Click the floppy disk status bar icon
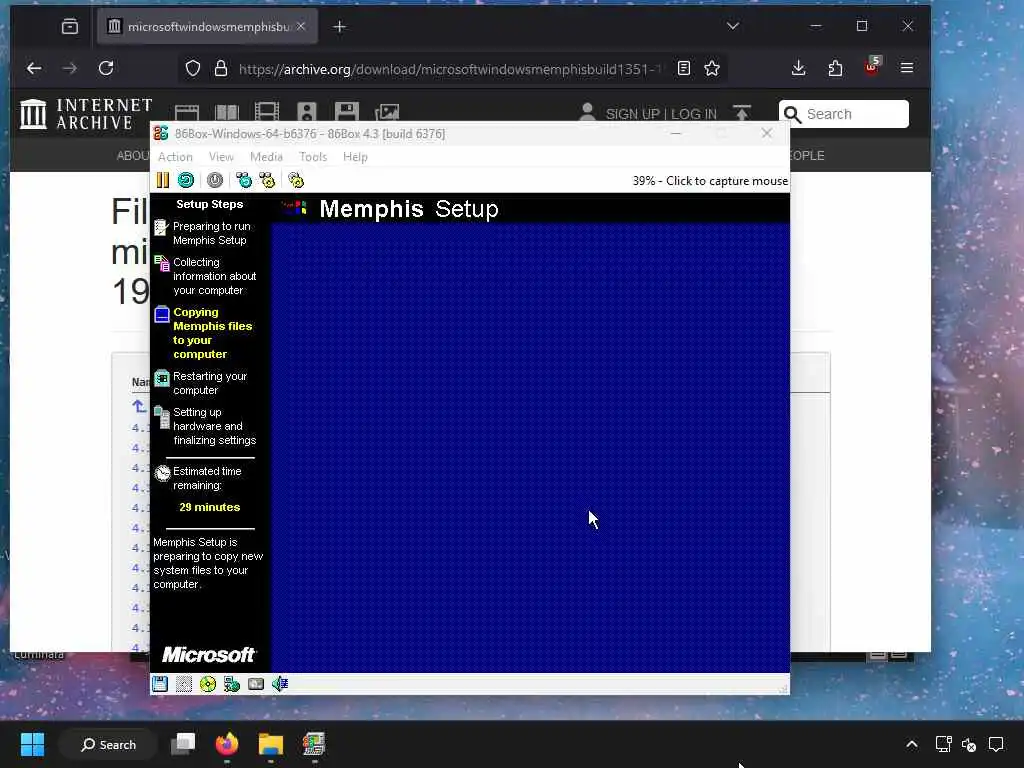The image size is (1024, 768). [x=160, y=684]
